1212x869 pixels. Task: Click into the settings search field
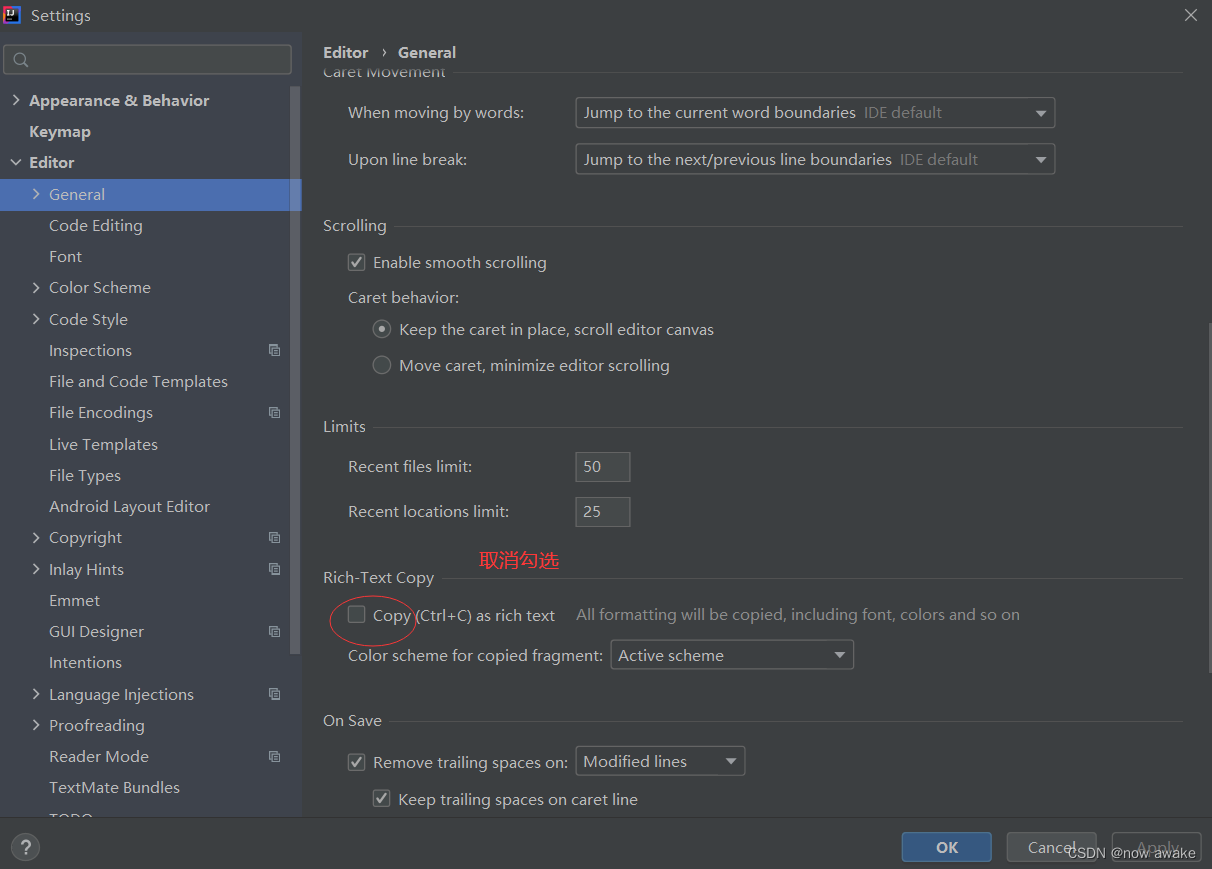coord(148,60)
